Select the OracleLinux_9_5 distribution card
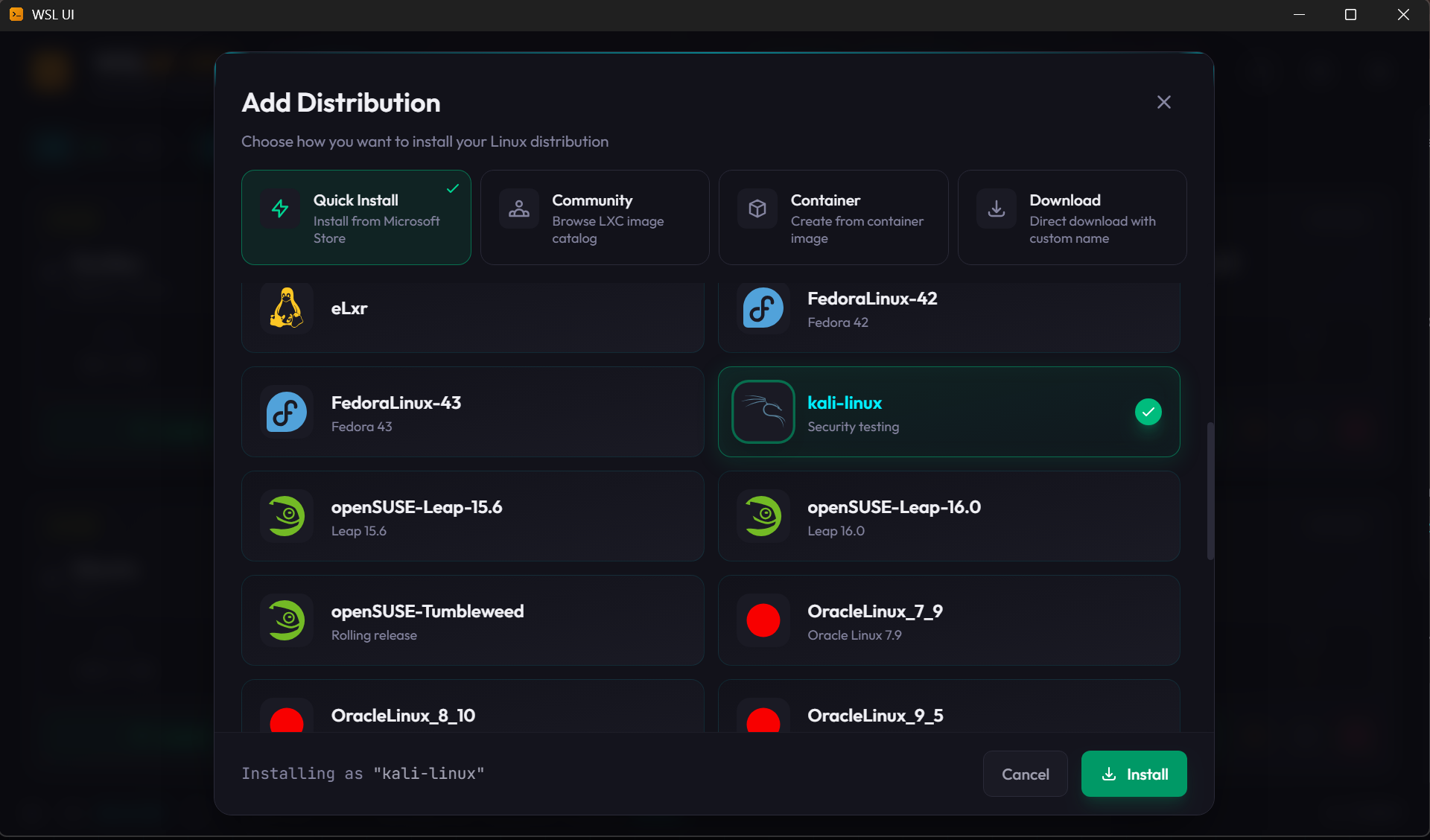Screen dimensions: 1430x840 [948, 711]
